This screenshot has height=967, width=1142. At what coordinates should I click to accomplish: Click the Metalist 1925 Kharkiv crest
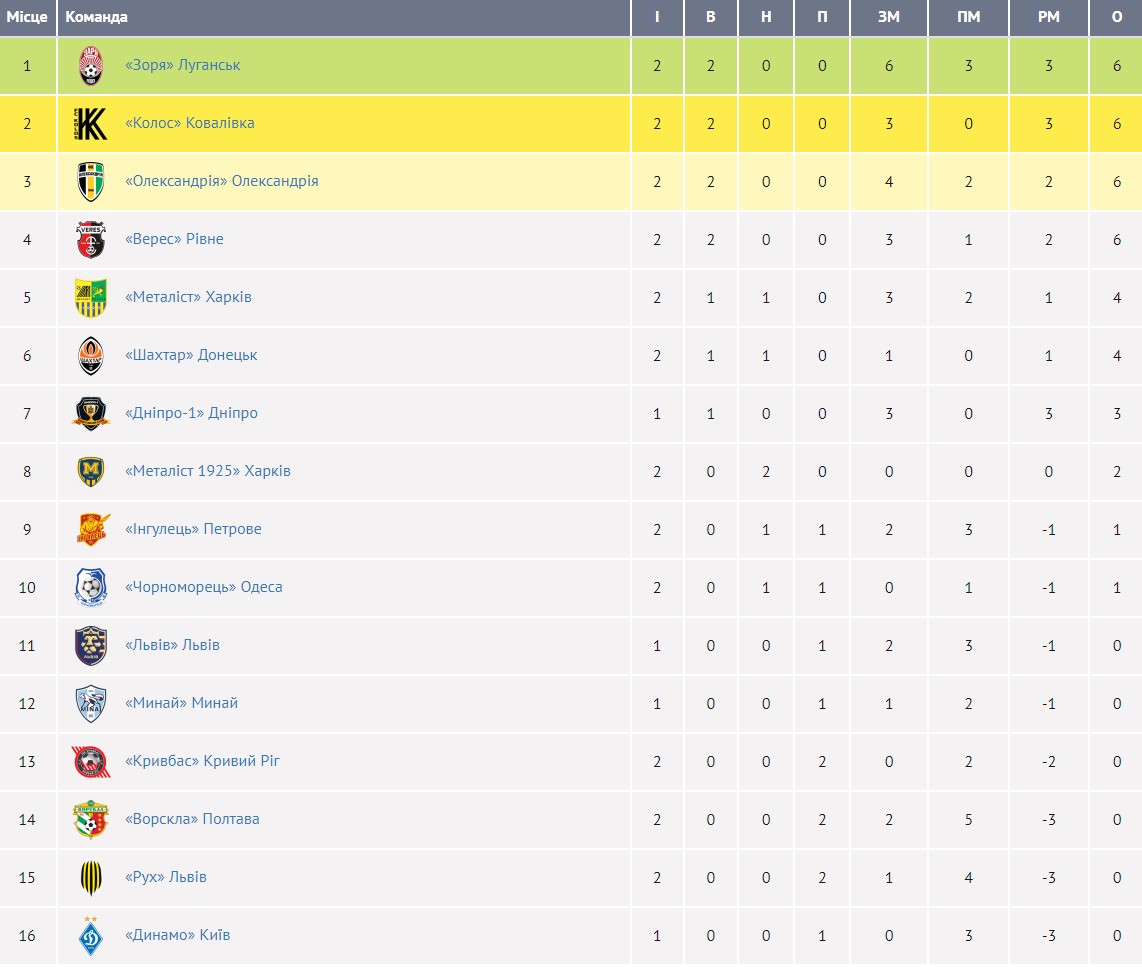[x=91, y=472]
